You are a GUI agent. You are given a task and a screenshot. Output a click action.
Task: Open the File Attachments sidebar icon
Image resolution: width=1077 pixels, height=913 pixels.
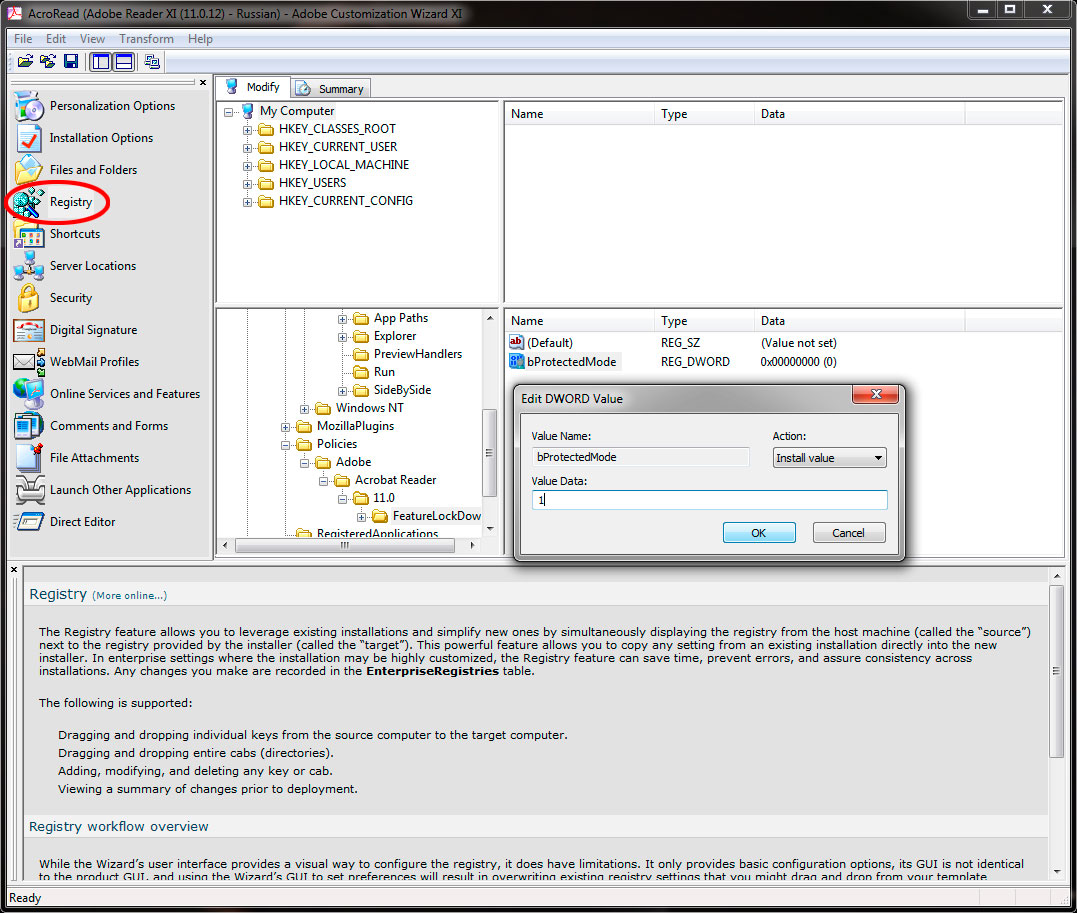pos(29,458)
